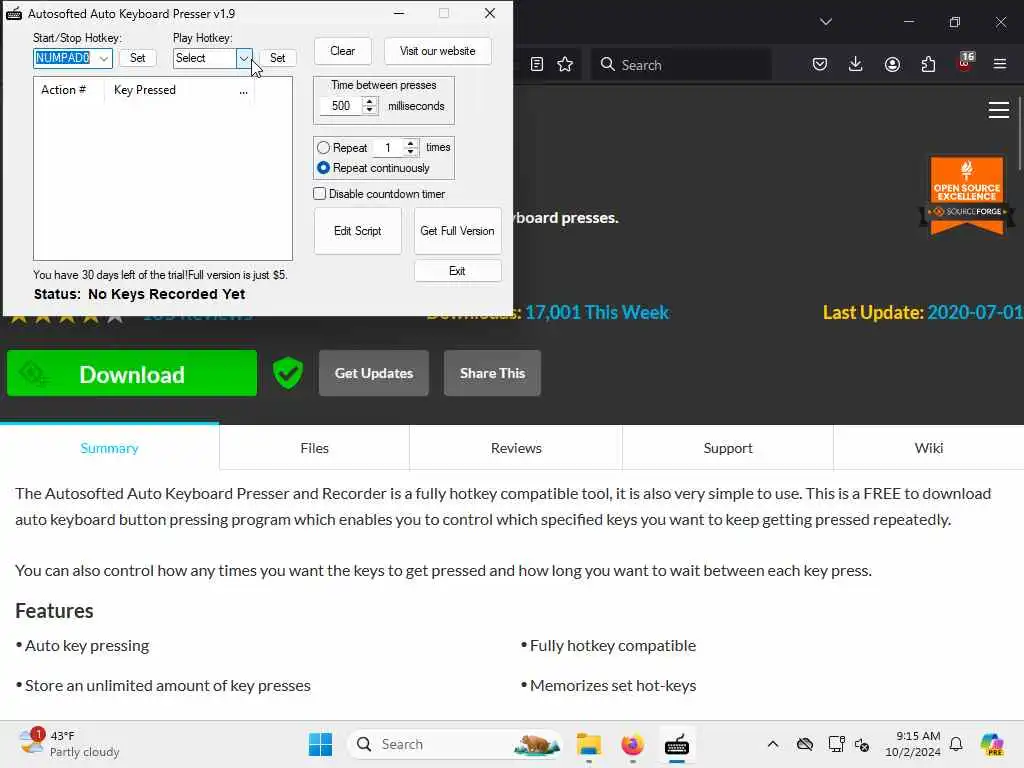The height and width of the screenshot is (768, 1024).
Task: Open Edit Script button
Action: tap(357, 231)
